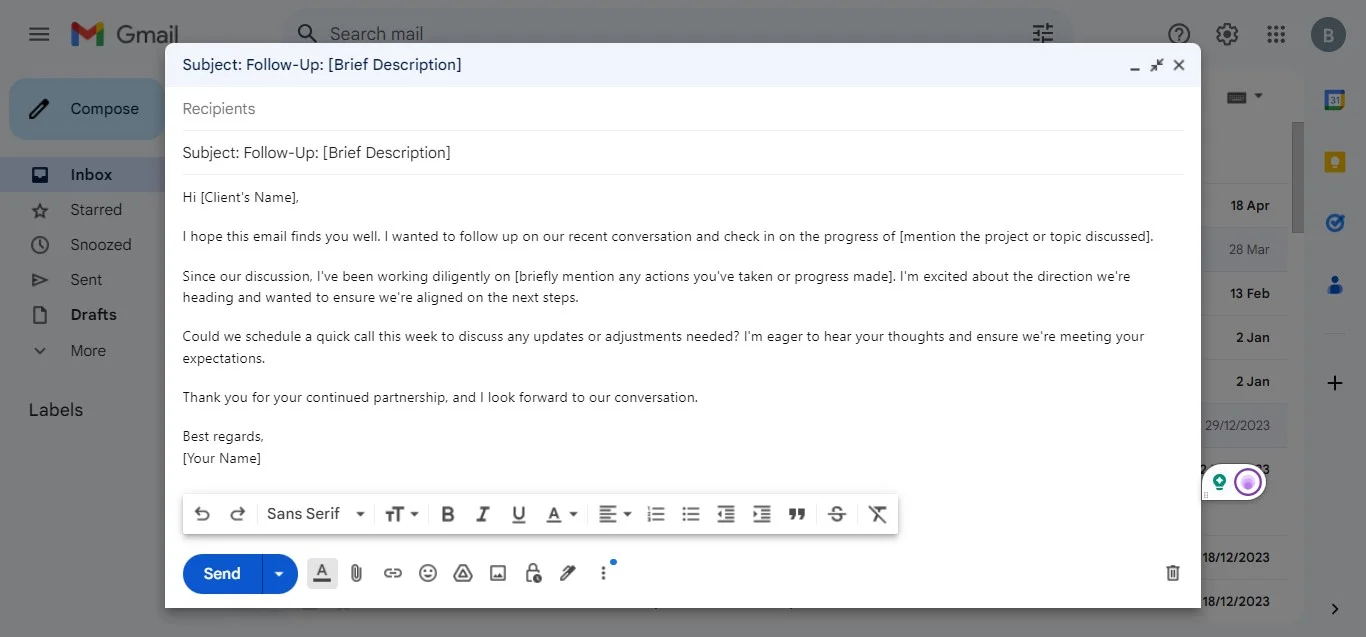Toggle bold formatting

coord(448,514)
